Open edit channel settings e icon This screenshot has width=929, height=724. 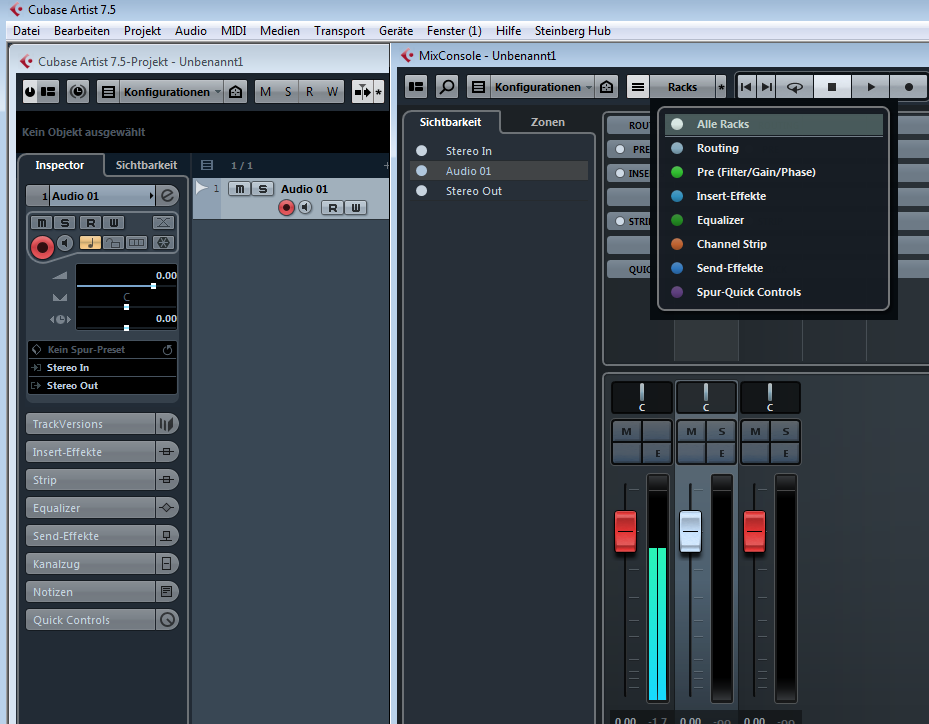click(168, 196)
